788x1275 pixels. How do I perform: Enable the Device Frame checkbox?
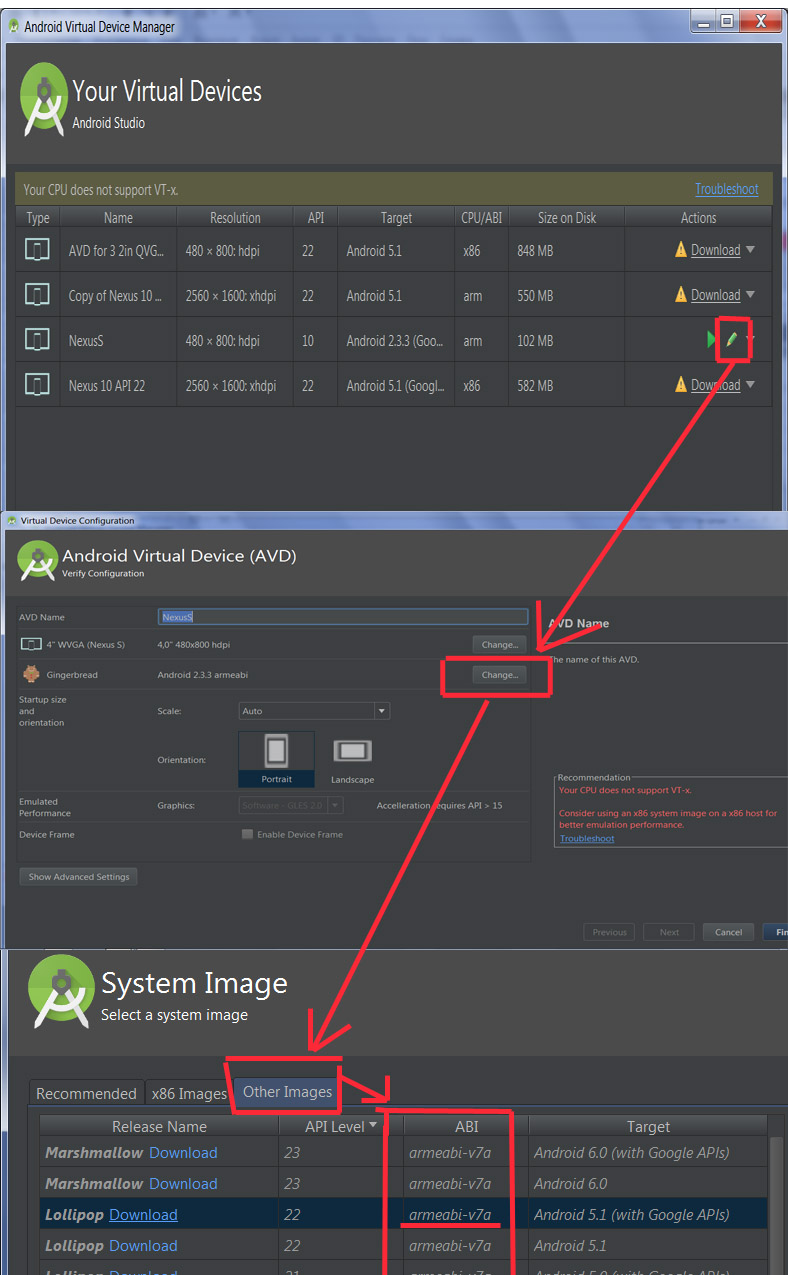click(x=247, y=834)
